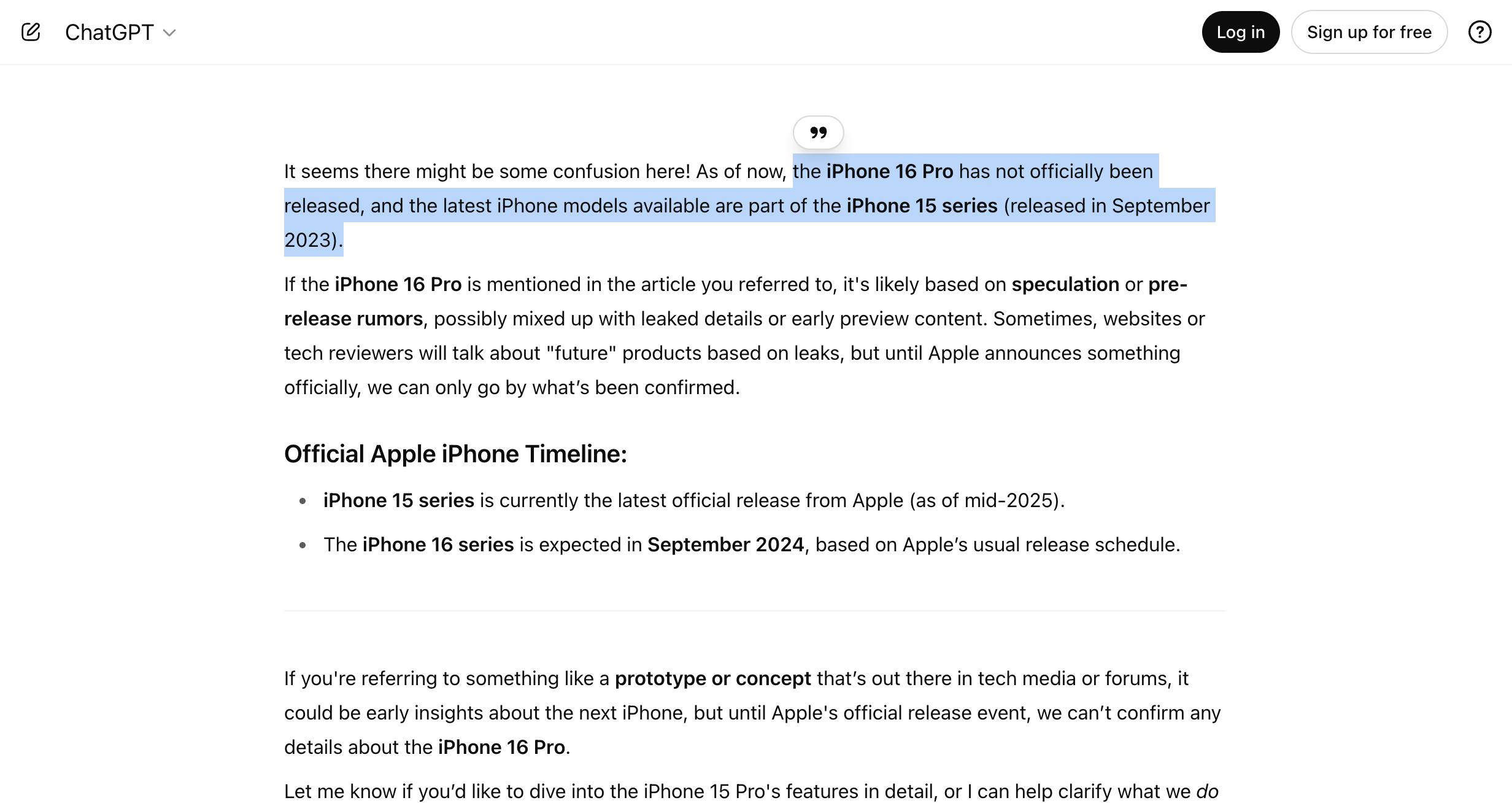Image resolution: width=1512 pixels, height=803 pixels.
Task: Click bold 'prototype or concept' text
Action: pos(713,678)
